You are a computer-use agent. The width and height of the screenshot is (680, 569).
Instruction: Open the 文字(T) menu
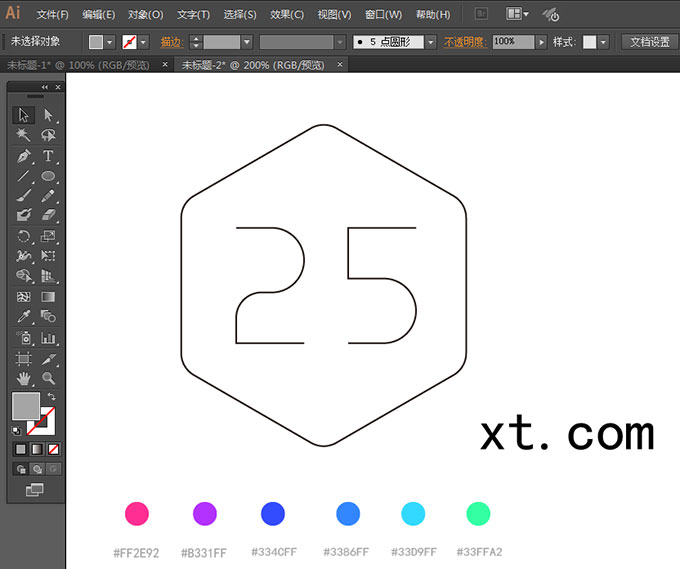click(193, 15)
